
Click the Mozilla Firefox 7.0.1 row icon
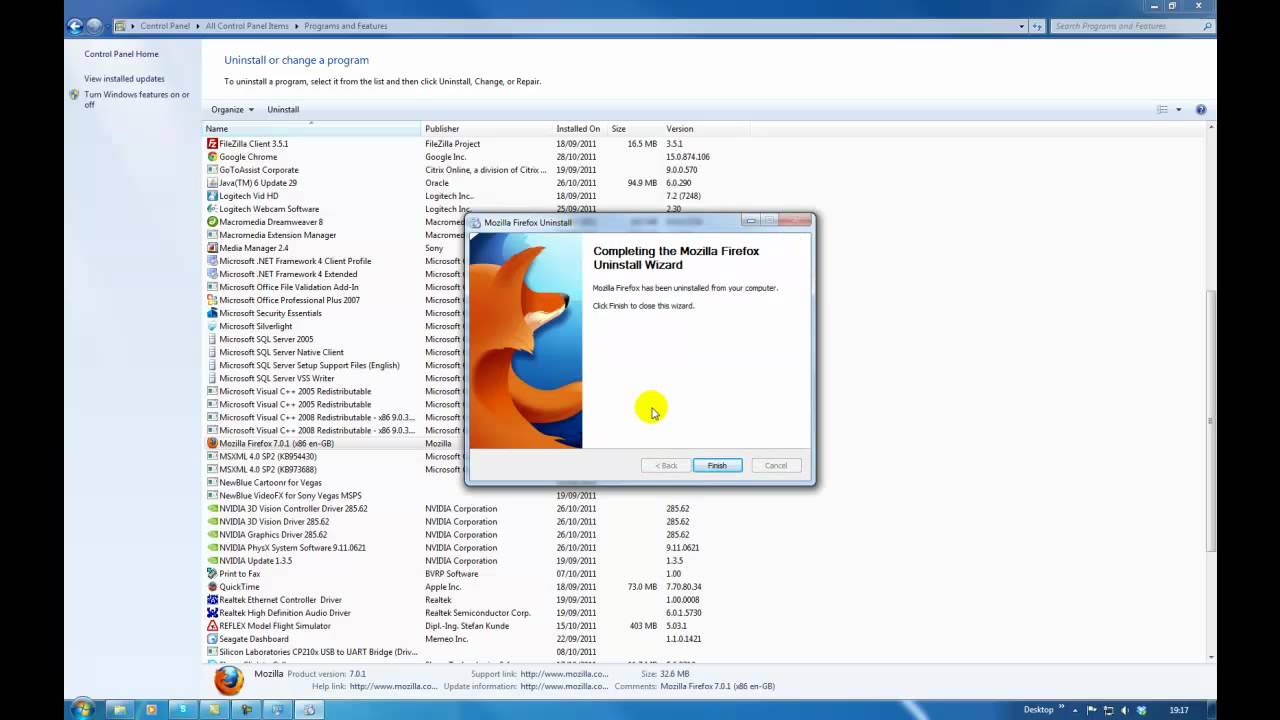click(212, 443)
